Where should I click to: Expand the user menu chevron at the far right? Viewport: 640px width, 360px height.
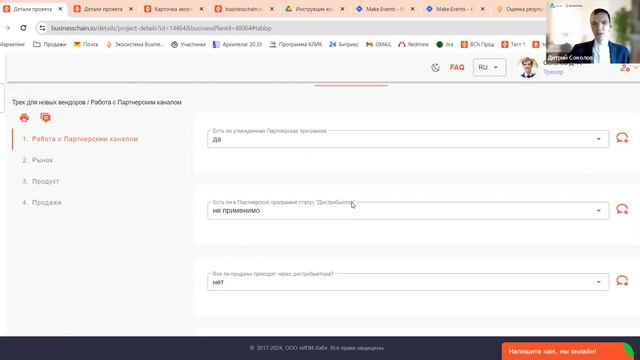[636, 67]
